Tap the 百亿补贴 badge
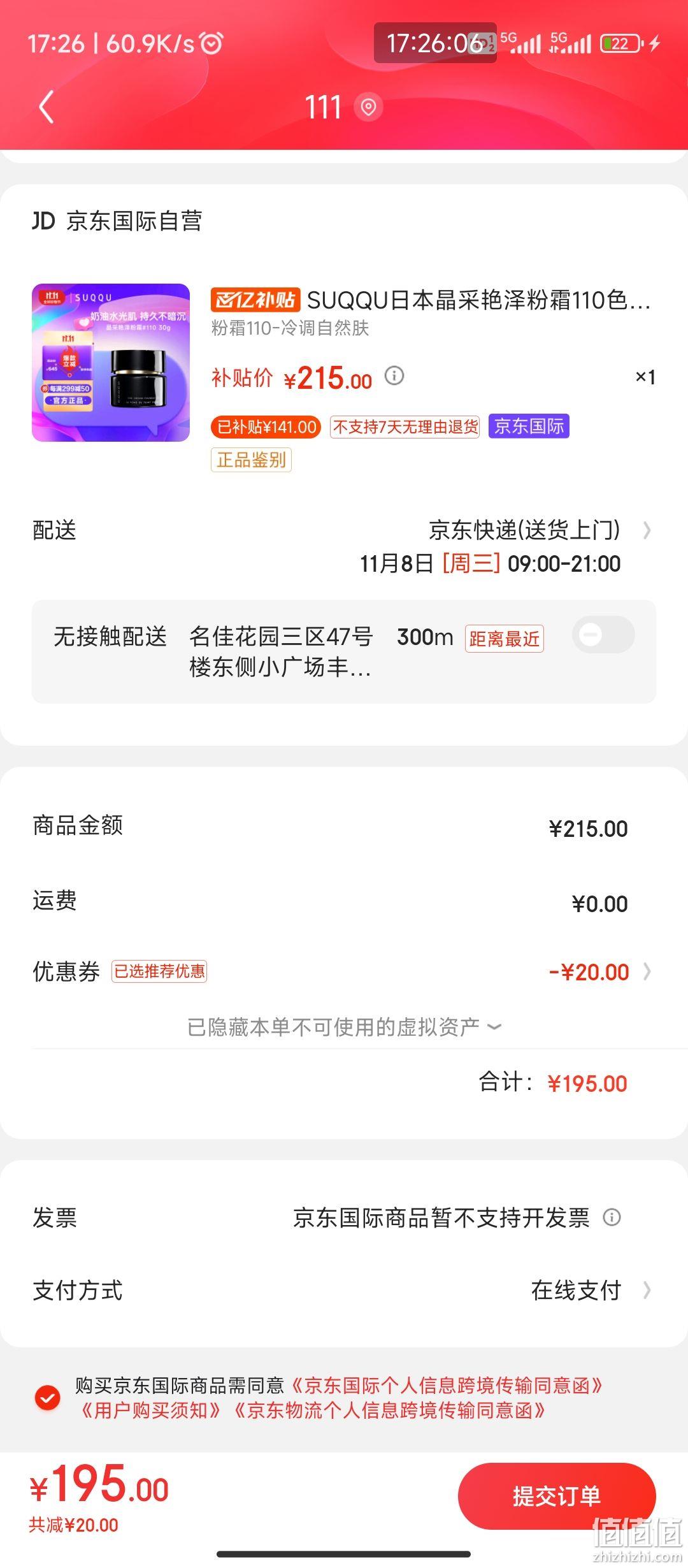The height and width of the screenshot is (1568, 688). pos(255,300)
